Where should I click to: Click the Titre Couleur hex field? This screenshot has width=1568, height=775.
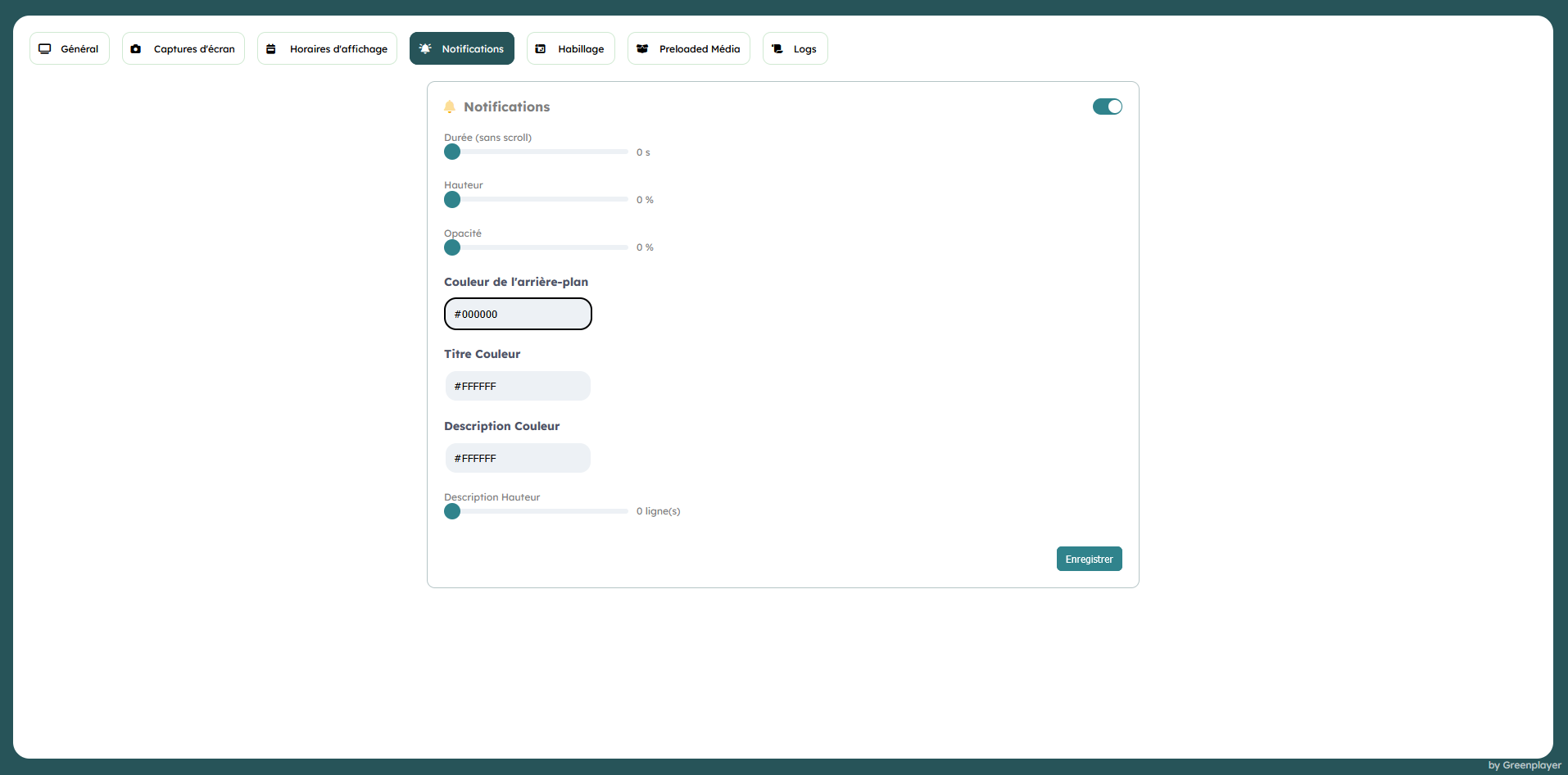point(518,386)
